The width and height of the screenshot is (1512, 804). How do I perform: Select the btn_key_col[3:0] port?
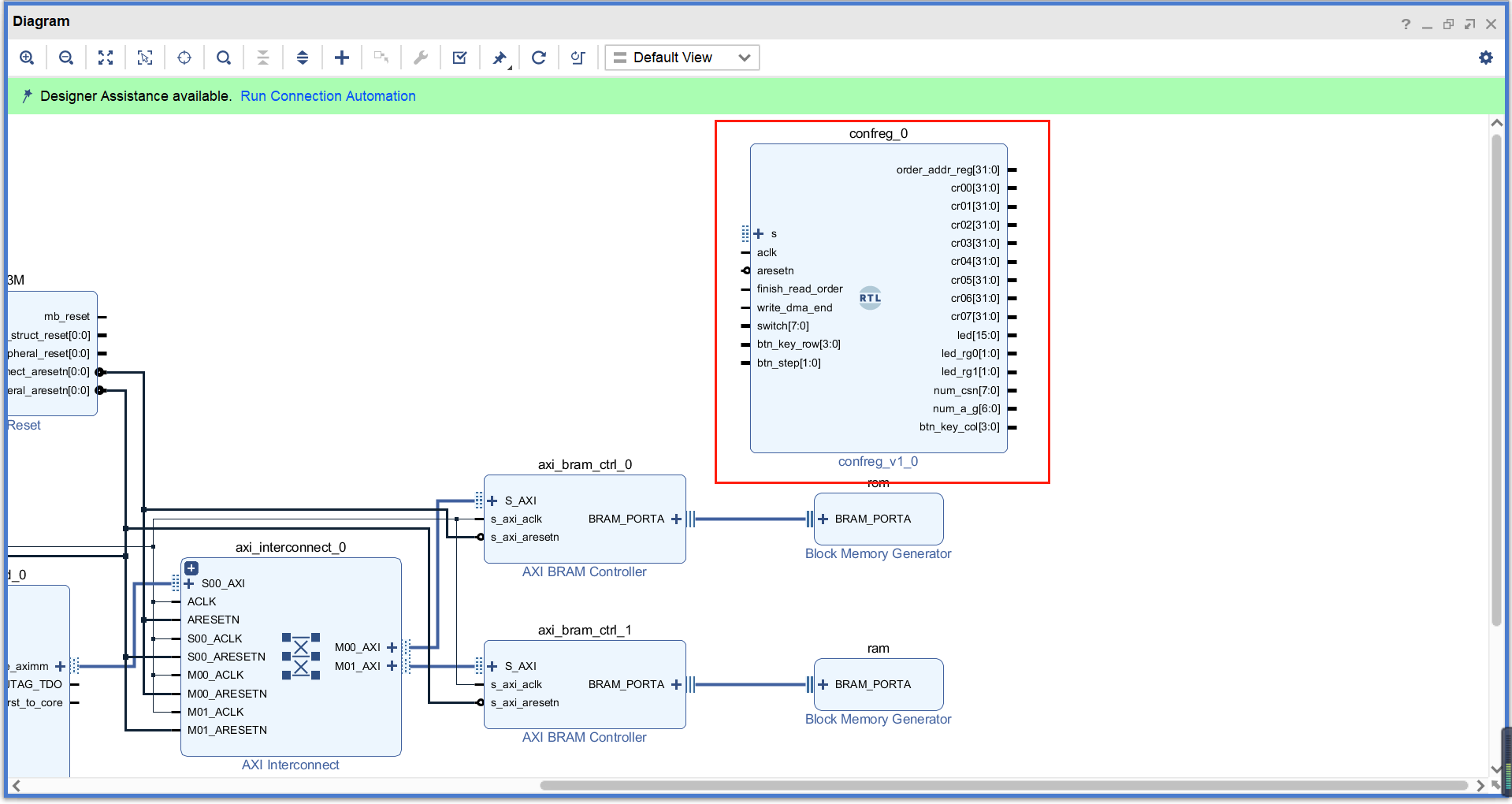point(959,426)
